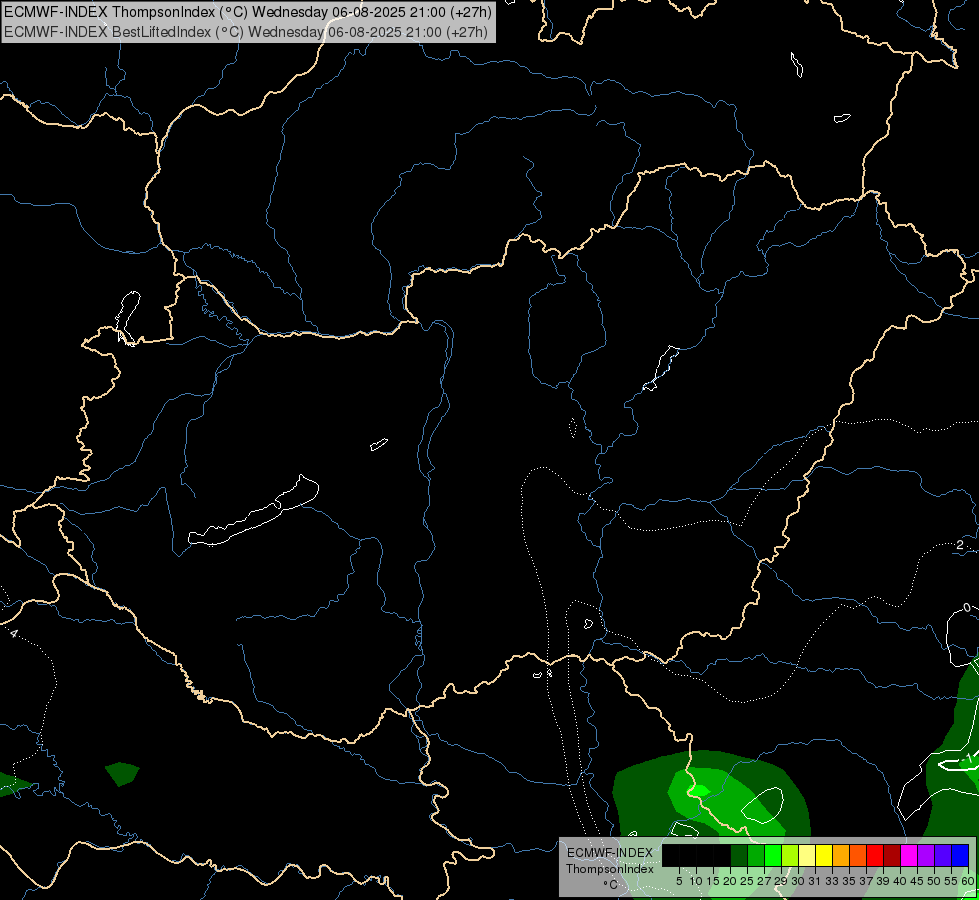Screen dimensions: 979x900
Task: Click the 'ThompsonIndex' label in legend
Action: click(609, 869)
